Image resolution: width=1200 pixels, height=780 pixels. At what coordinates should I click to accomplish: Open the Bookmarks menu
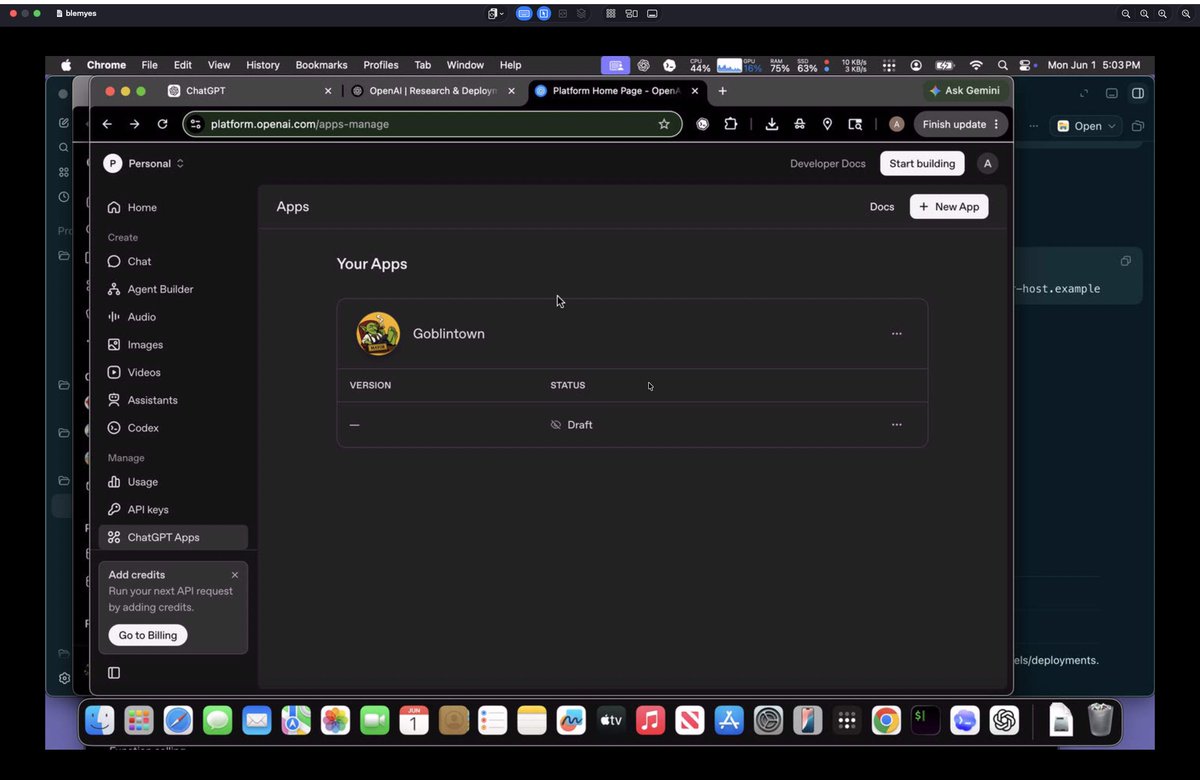[x=321, y=65]
